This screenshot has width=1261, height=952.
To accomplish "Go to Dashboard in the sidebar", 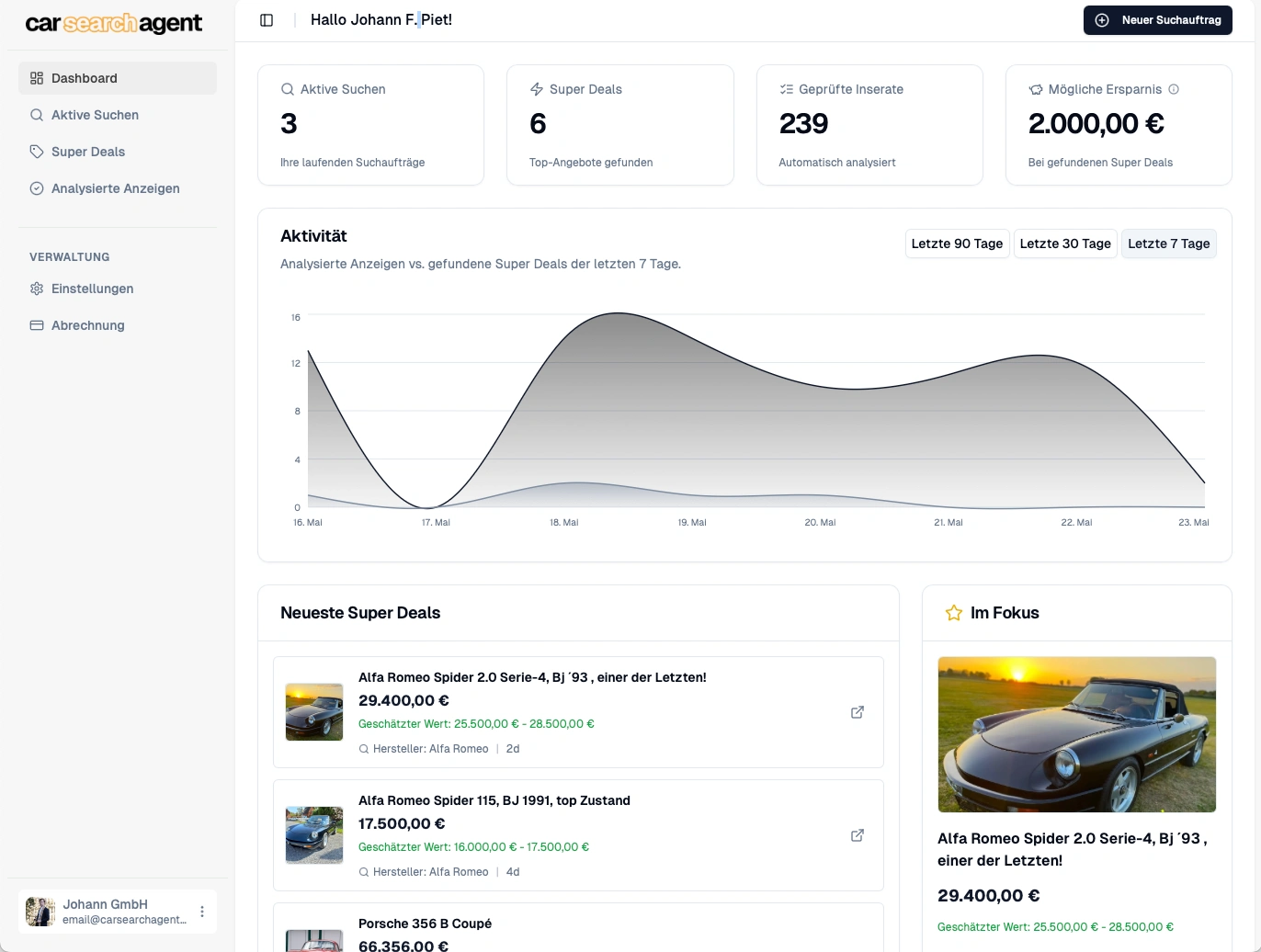I will (118, 78).
